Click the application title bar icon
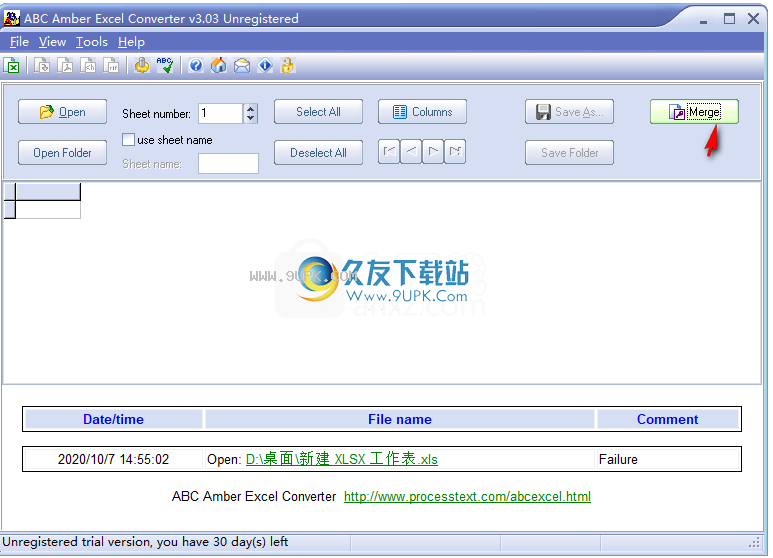 tap(11, 18)
